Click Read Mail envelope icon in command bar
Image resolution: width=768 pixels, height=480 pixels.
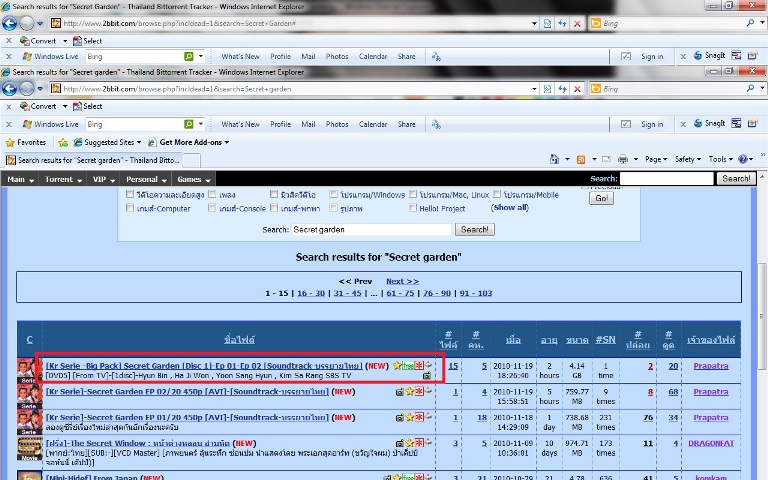[606, 159]
